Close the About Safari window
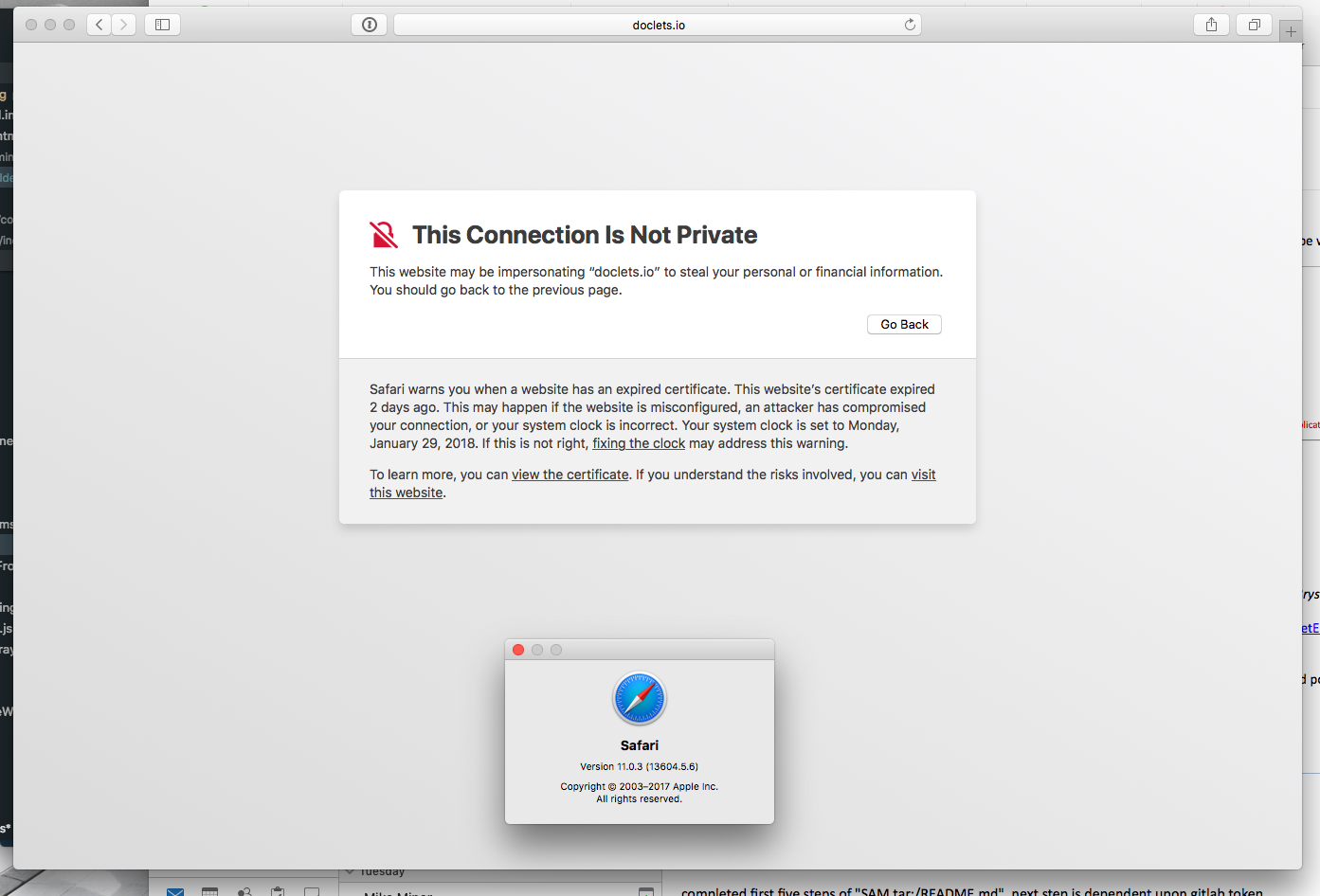This screenshot has width=1320, height=896. [518, 650]
